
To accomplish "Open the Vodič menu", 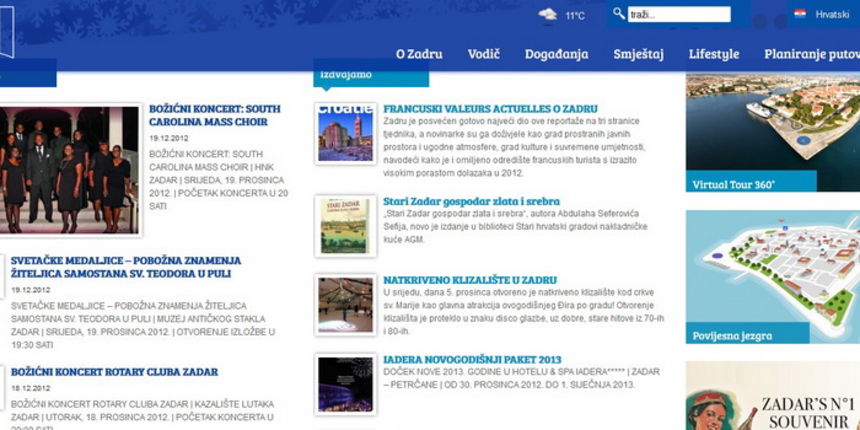I will 484,54.
